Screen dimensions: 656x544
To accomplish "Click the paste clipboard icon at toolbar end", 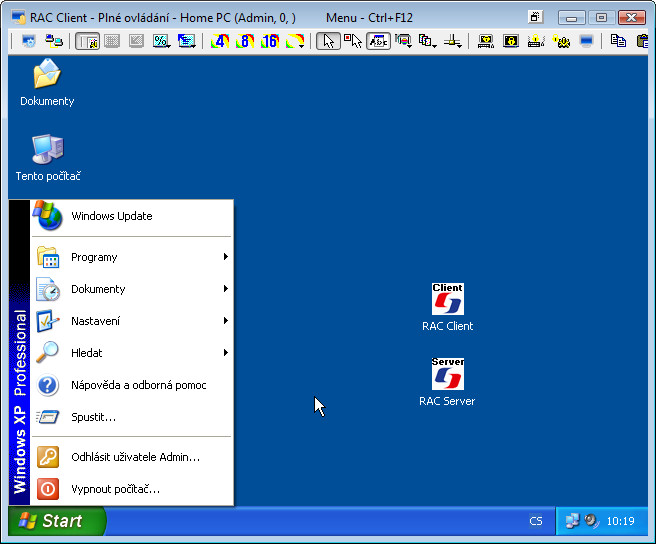I will pyautogui.click(x=643, y=41).
